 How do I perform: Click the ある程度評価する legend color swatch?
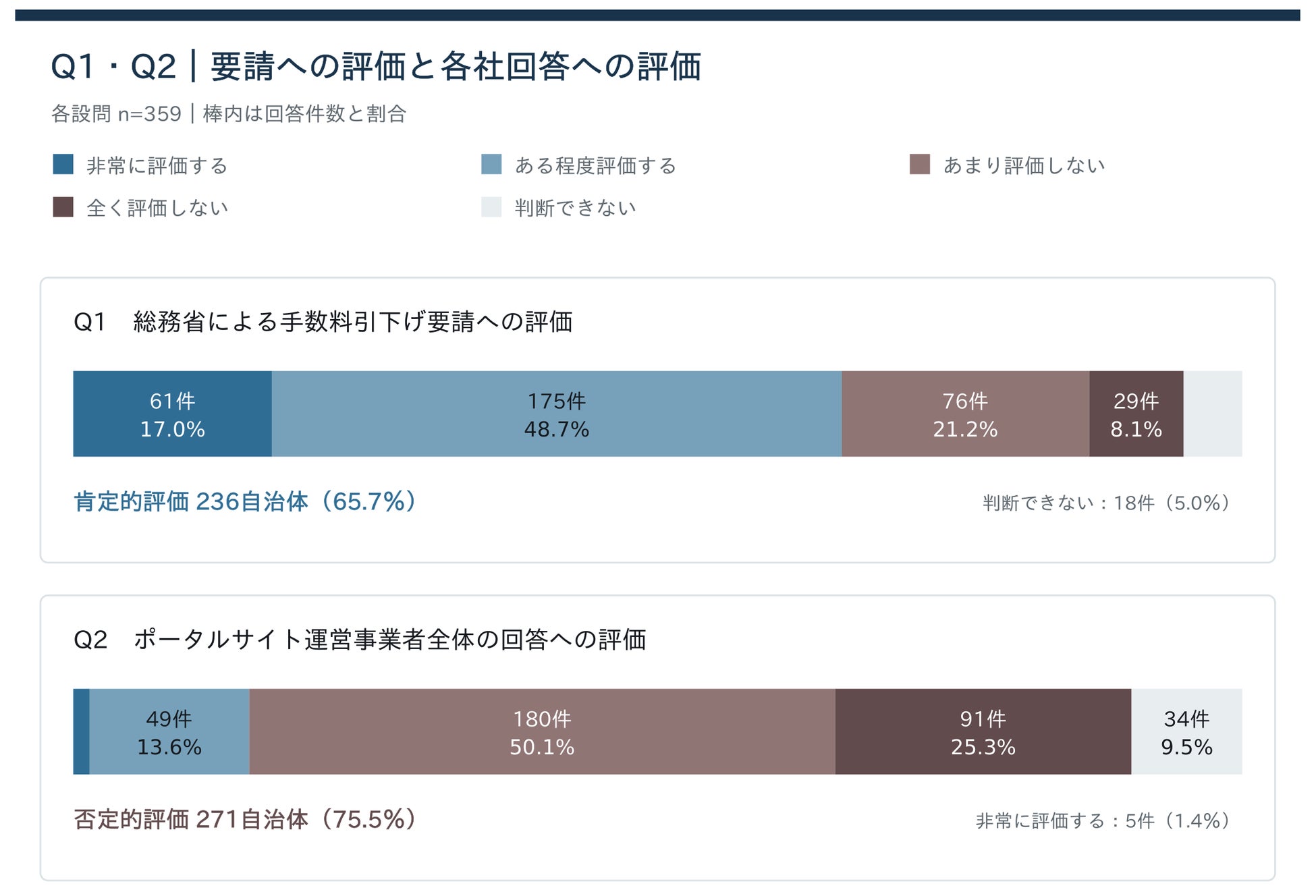pos(491,165)
